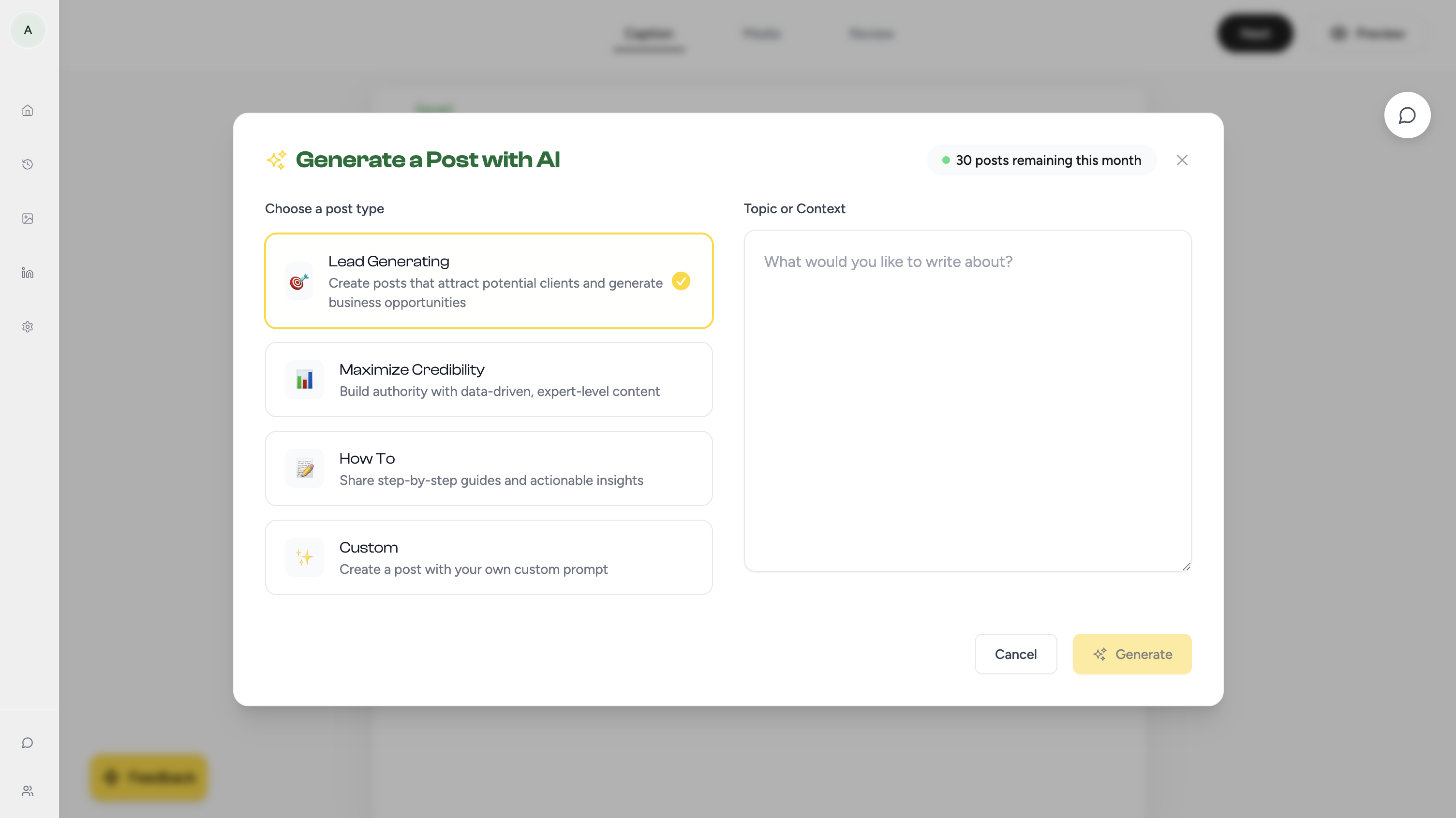Pick the Custom post type option
1456x818 pixels.
[x=489, y=557]
